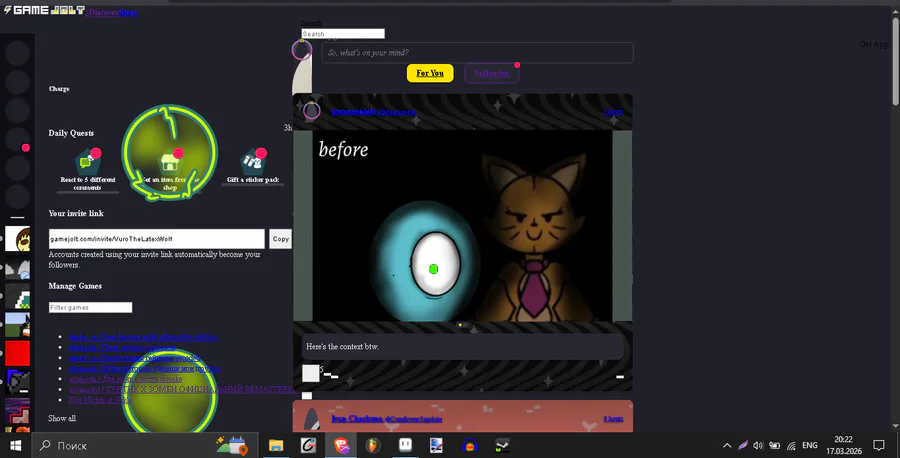Open the G-shaped app taskbar icon
The width and height of the screenshot is (900, 458).
[x=308, y=445]
